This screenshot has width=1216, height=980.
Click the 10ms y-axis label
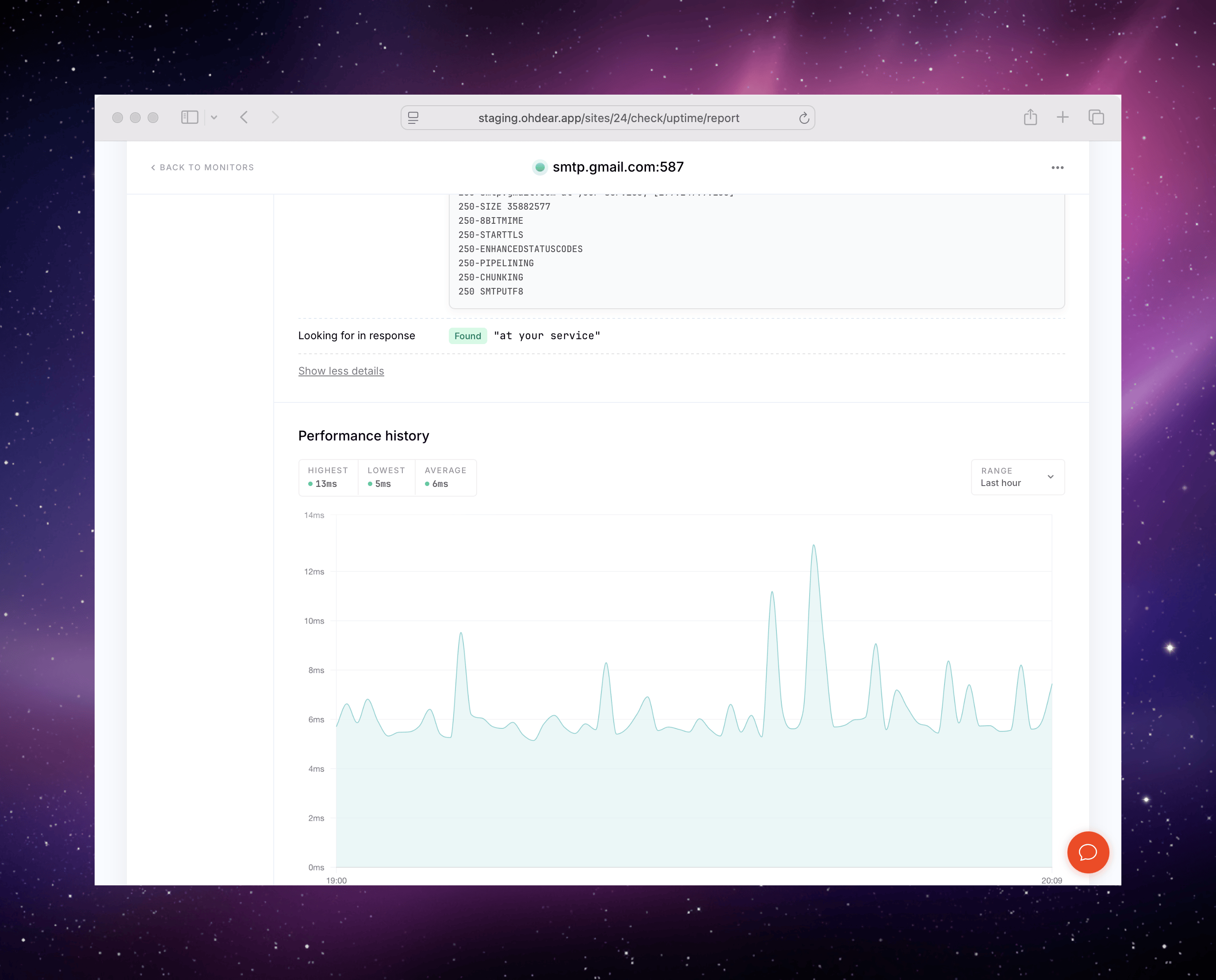314,621
